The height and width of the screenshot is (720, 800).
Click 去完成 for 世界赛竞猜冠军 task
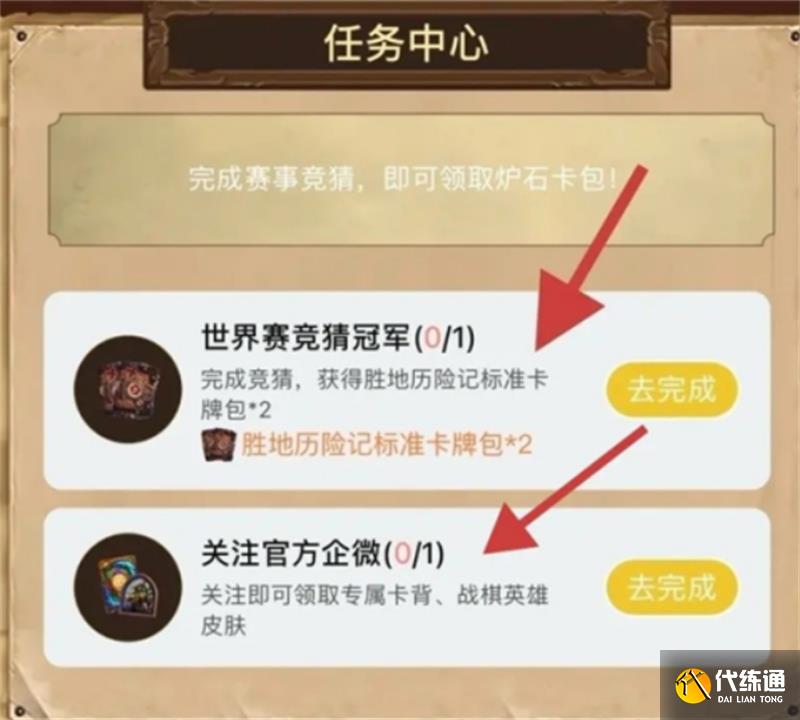(x=672, y=389)
